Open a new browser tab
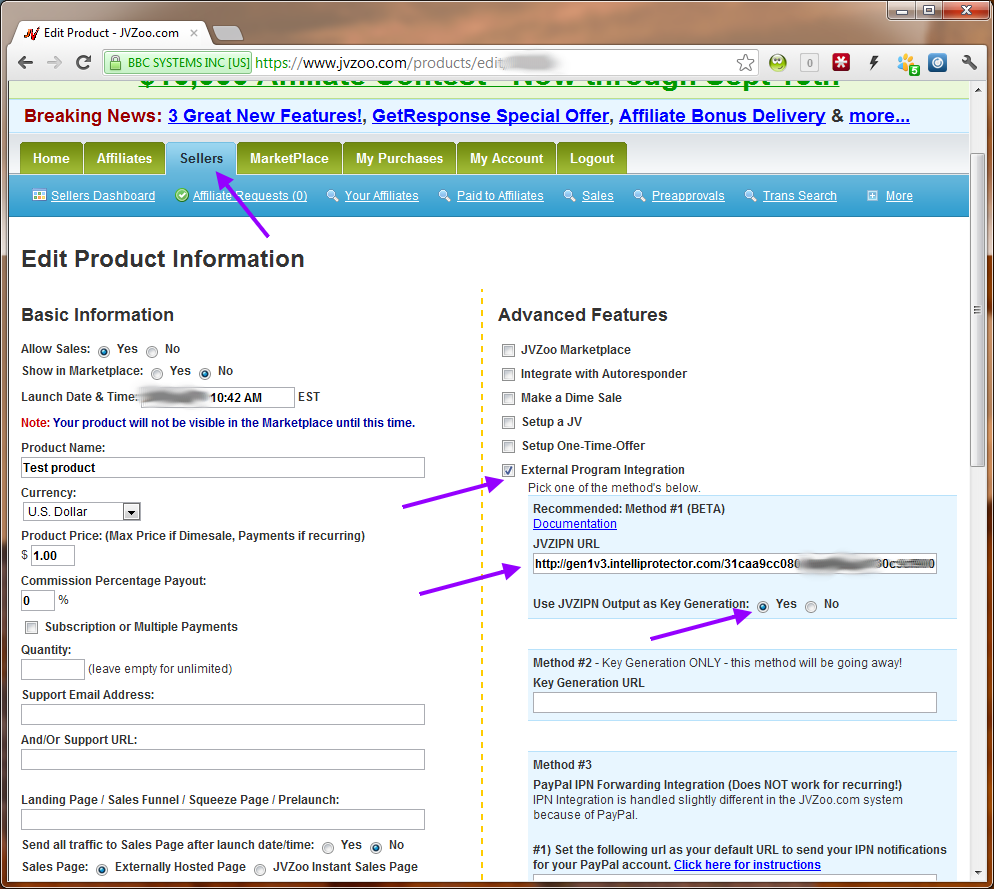 [227, 33]
